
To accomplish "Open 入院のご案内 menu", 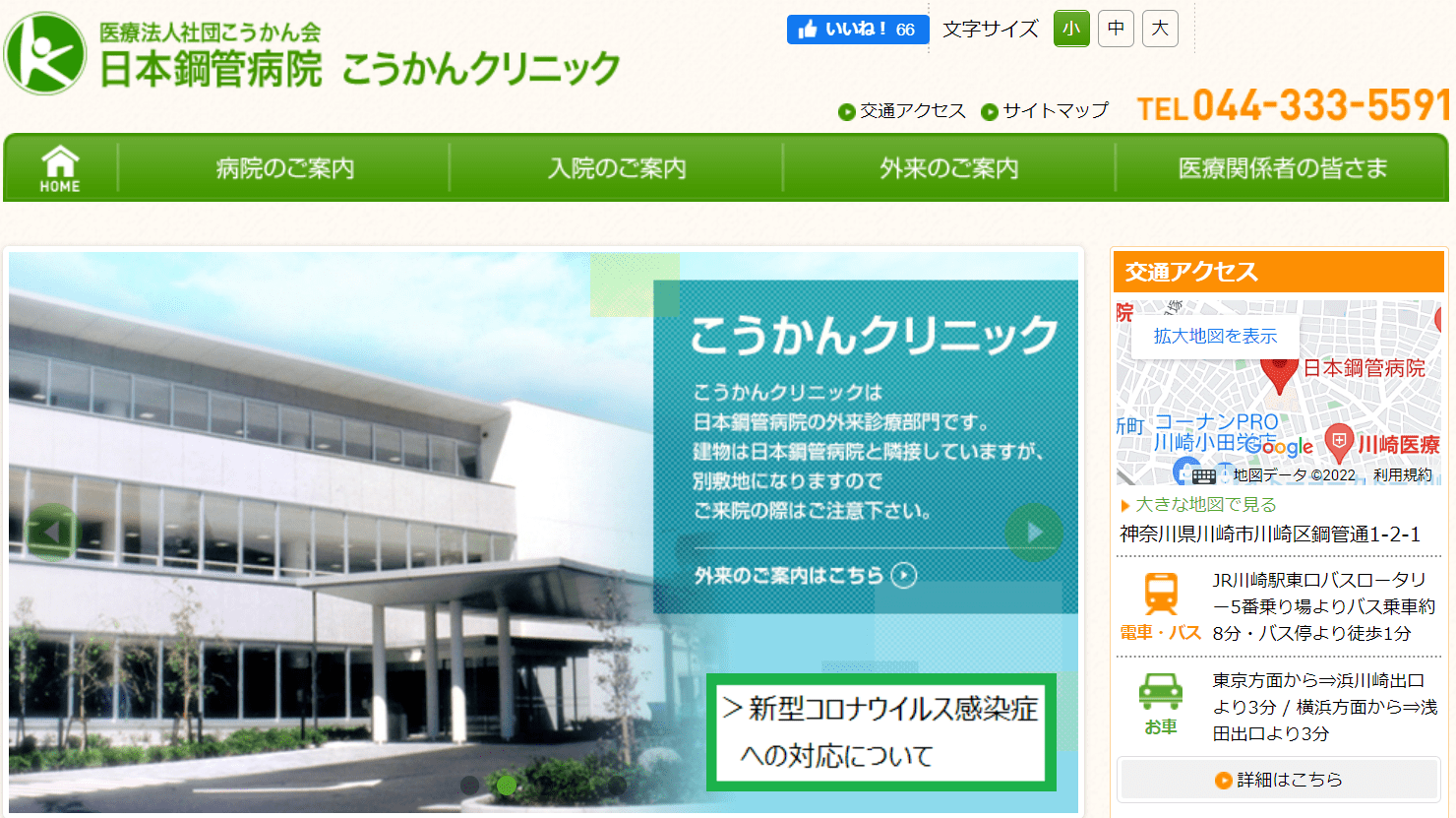I will pos(617,168).
